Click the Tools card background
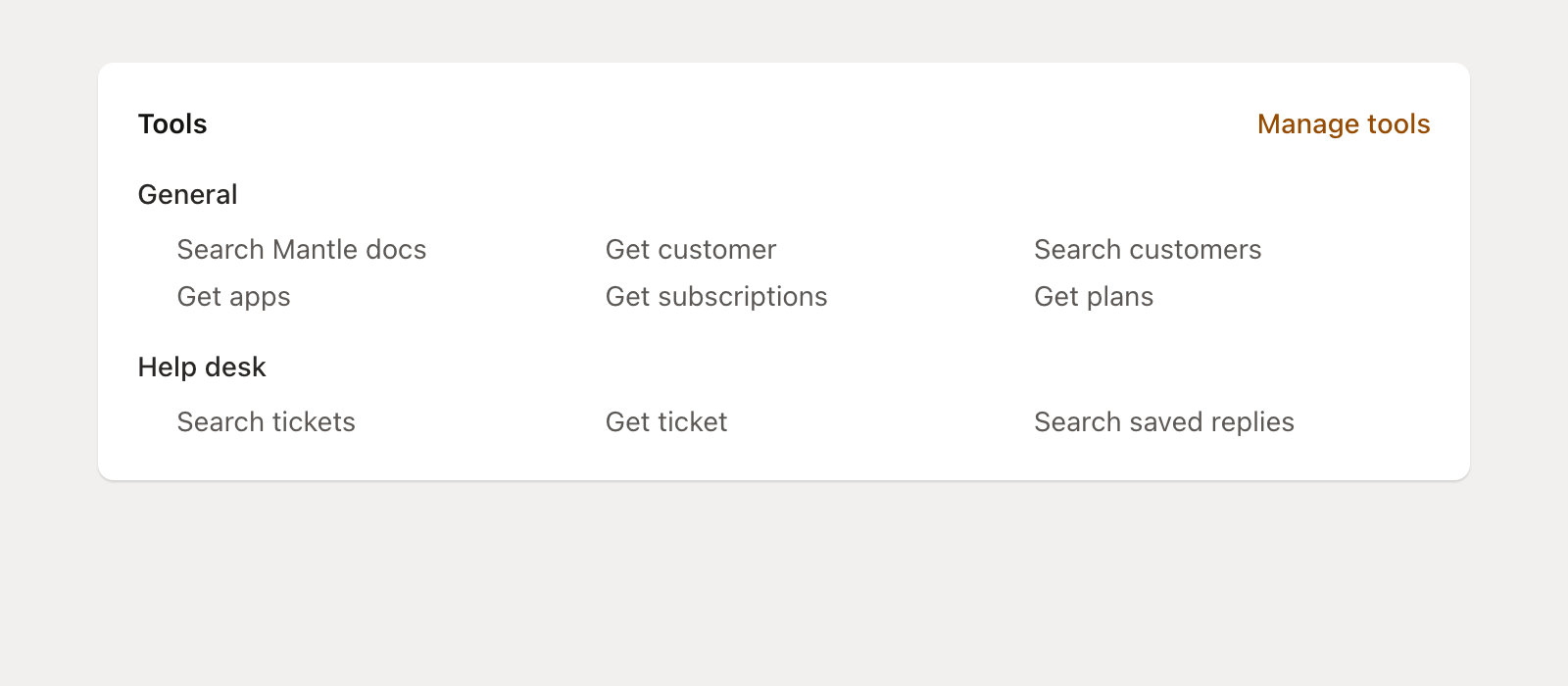This screenshot has width=1568, height=686. (x=784, y=461)
